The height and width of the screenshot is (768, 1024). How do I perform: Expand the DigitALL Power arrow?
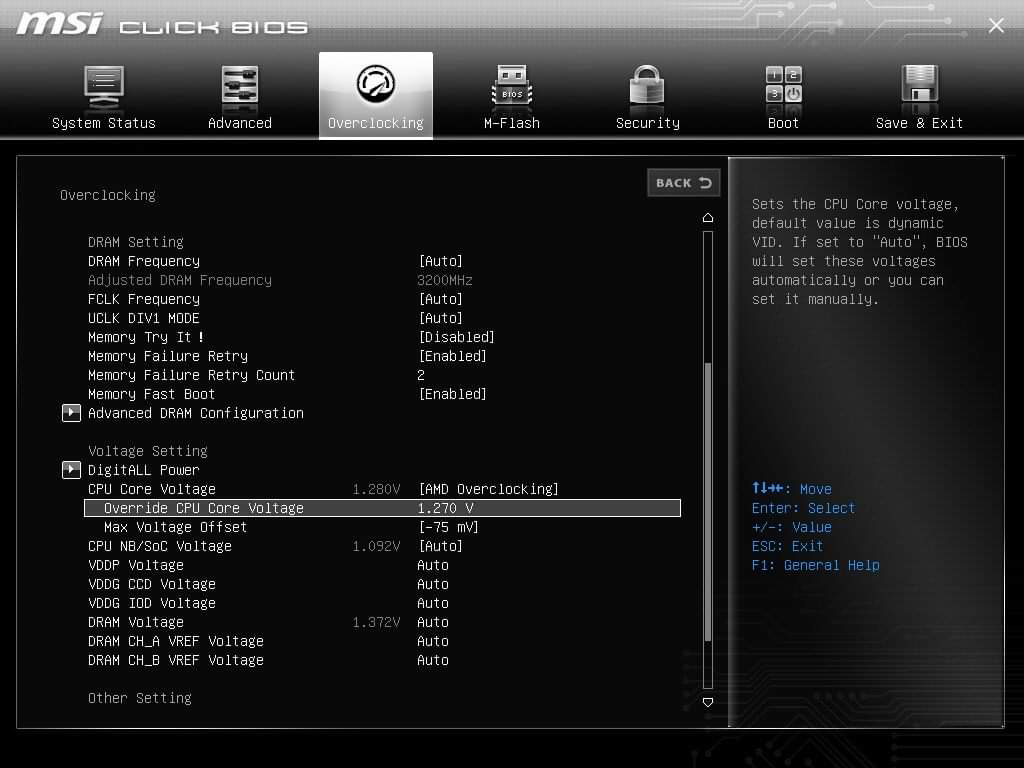71,470
